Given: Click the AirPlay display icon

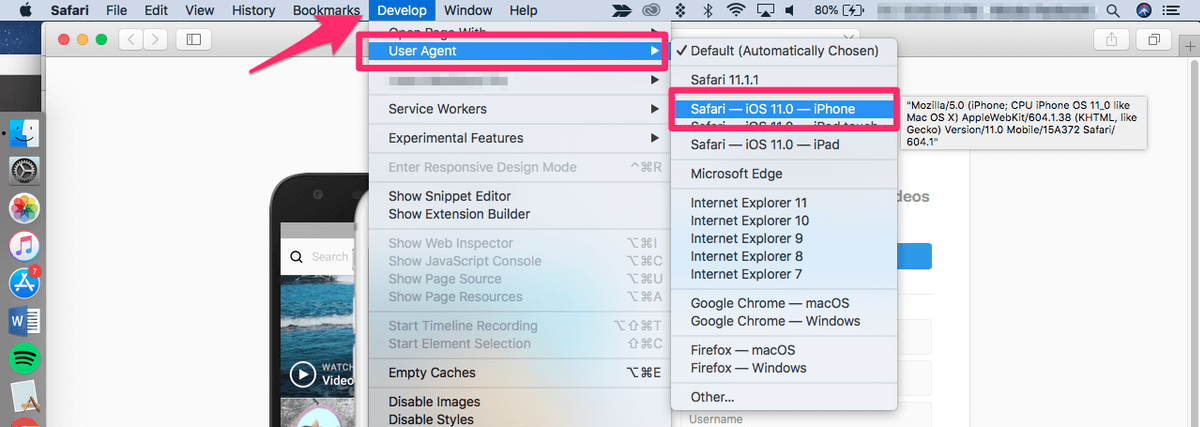Looking at the screenshot, I should (766, 11).
